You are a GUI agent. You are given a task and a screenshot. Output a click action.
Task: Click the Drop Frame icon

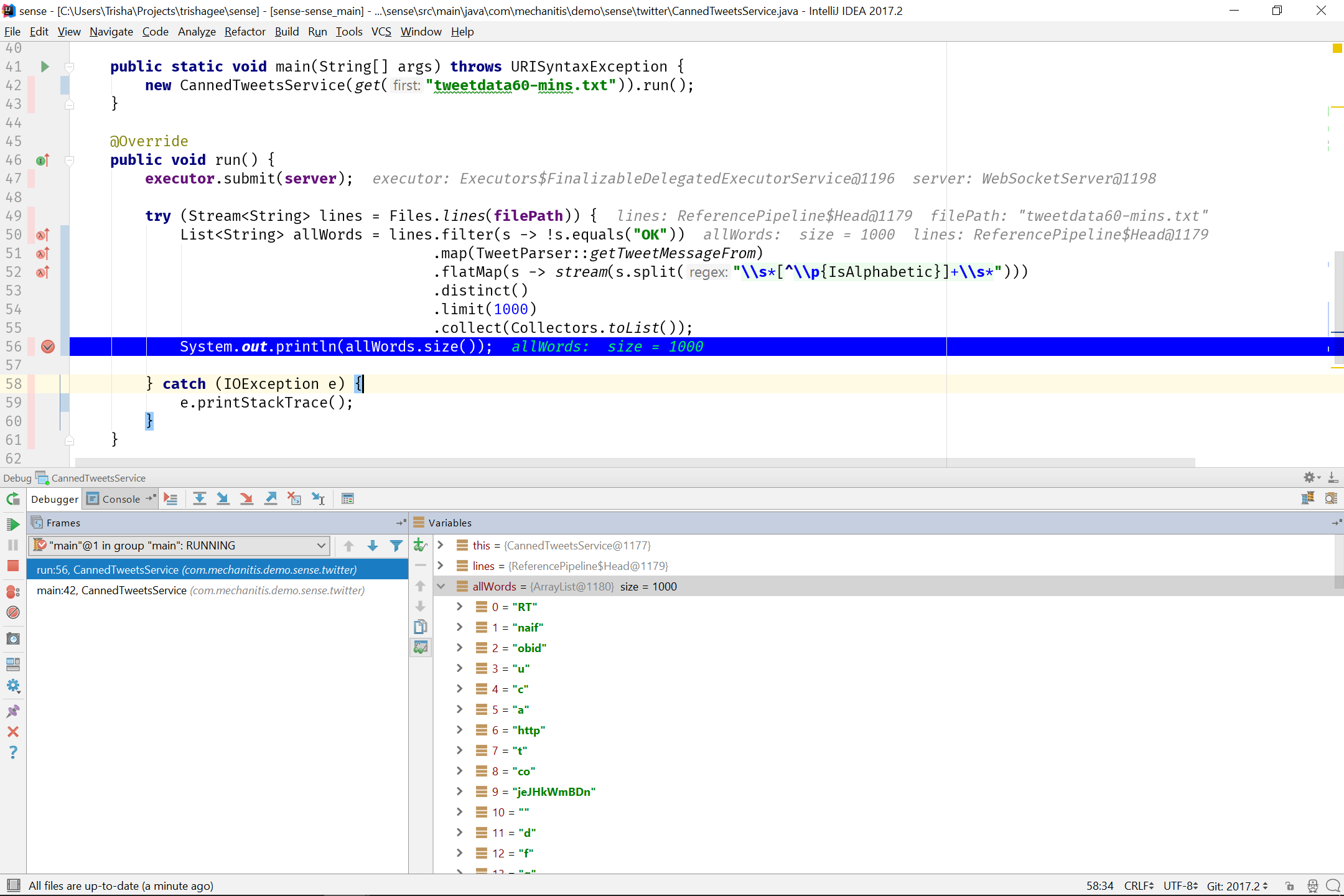coord(294,499)
